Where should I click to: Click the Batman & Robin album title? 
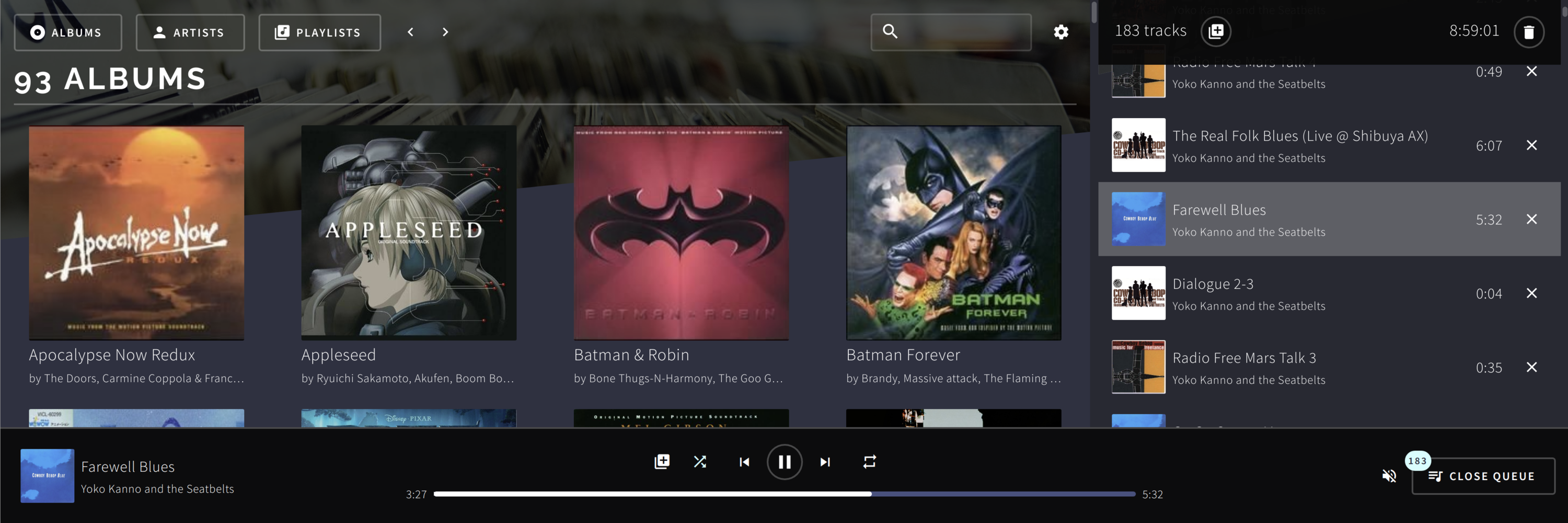click(631, 355)
